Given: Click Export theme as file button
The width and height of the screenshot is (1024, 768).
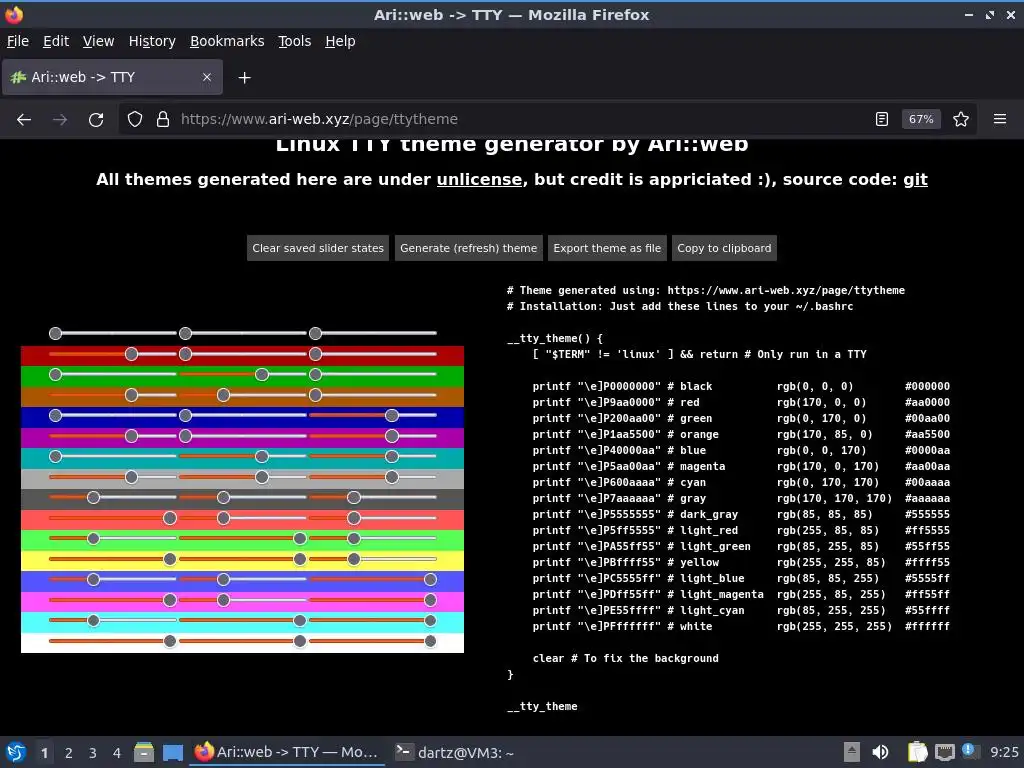Looking at the screenshot, I should click(x=607, y=248).
